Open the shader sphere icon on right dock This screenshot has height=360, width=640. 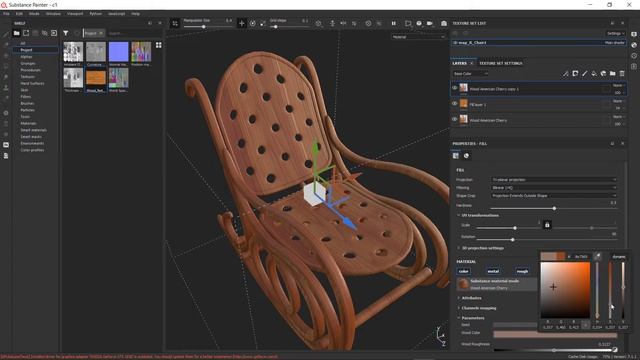634,45
